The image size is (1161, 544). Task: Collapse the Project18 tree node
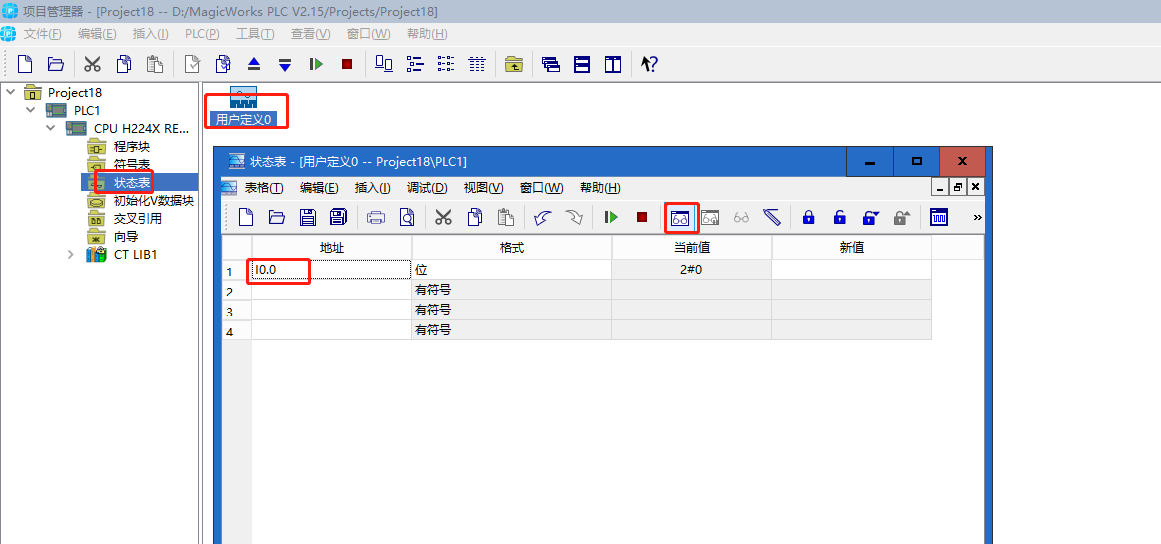[10, 92]
